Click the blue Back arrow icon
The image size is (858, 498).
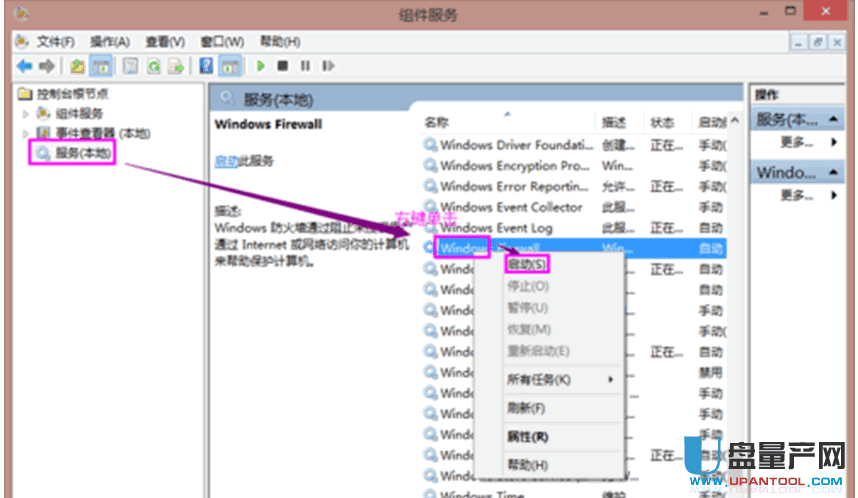coord(26,66)
